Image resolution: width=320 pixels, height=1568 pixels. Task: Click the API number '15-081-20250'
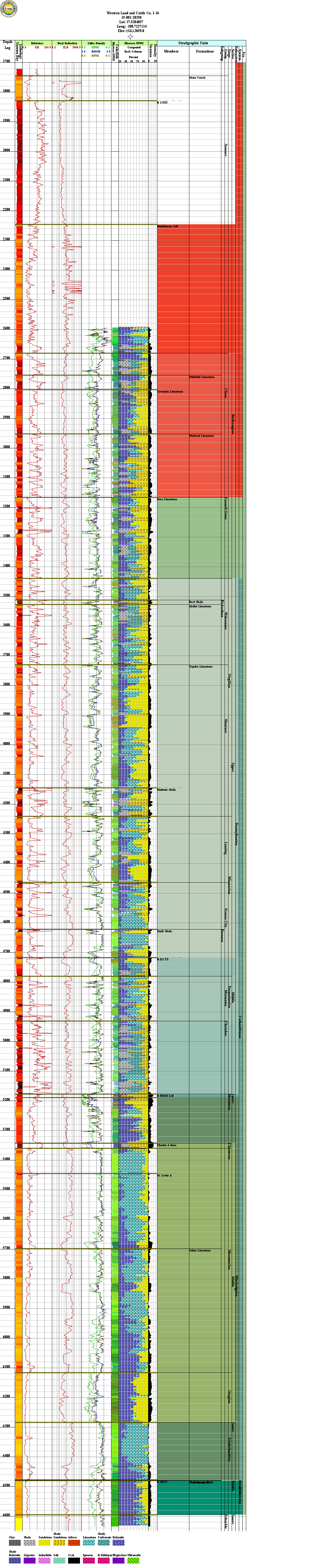click(x=131, y=18)
